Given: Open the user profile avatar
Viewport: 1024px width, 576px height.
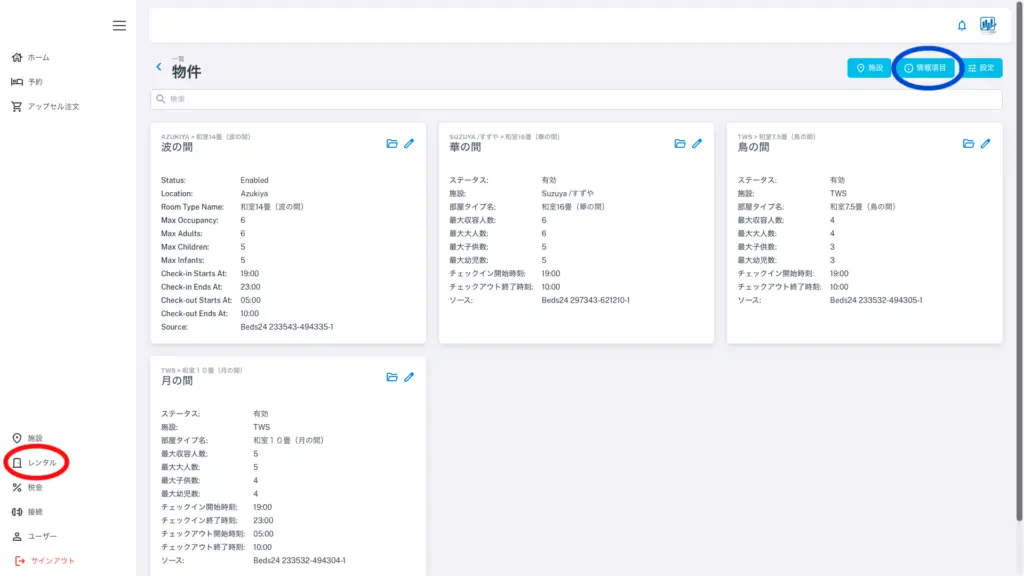Looking at the screenshot, I should pos(988,25).
